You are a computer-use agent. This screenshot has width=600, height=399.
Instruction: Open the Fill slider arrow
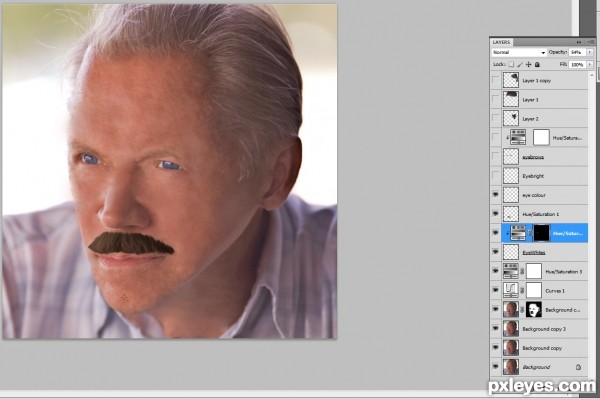[x=590, y=64]
